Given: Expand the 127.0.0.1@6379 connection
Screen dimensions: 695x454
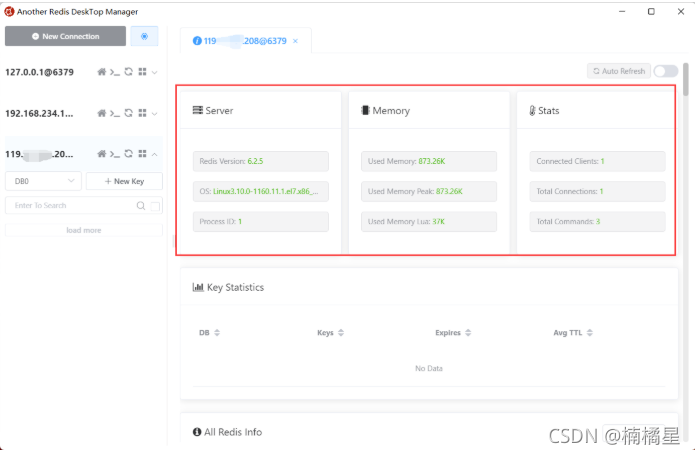Looking at the screenshot, I should [x=154, y=72].
